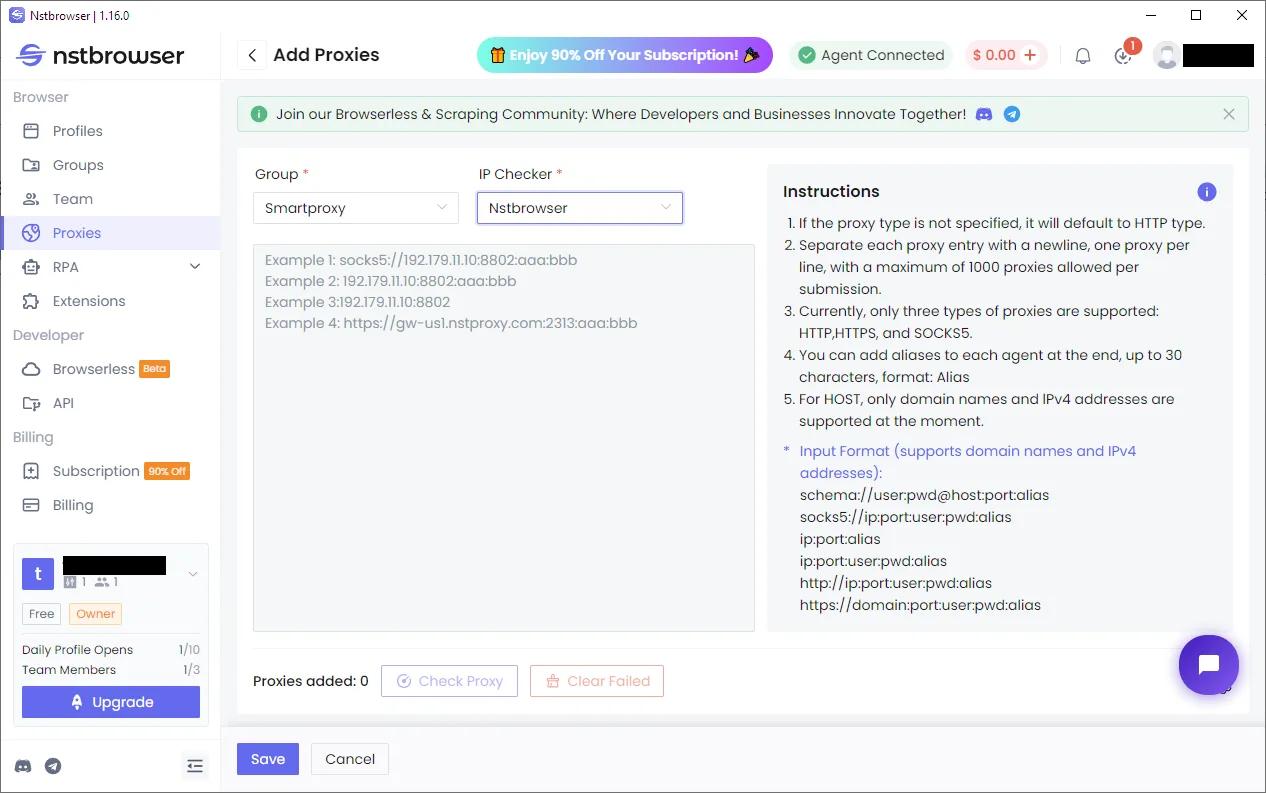
Task: Open Extensions in the sidebar
Action: (110, 301)
